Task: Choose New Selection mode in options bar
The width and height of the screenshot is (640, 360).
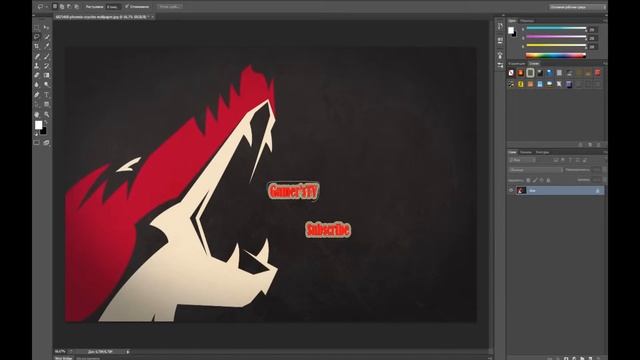Action: coord(55,7)
